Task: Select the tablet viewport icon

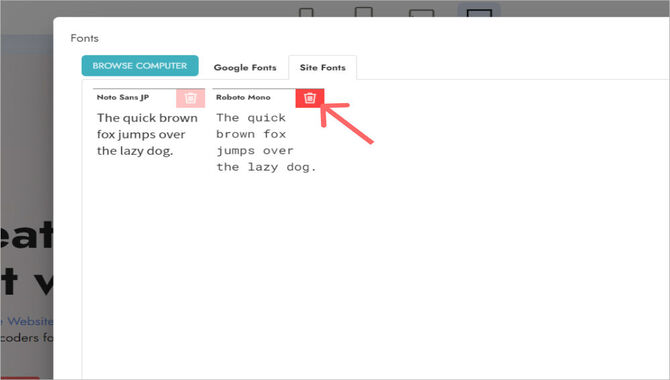Action: tap(364, 12)
